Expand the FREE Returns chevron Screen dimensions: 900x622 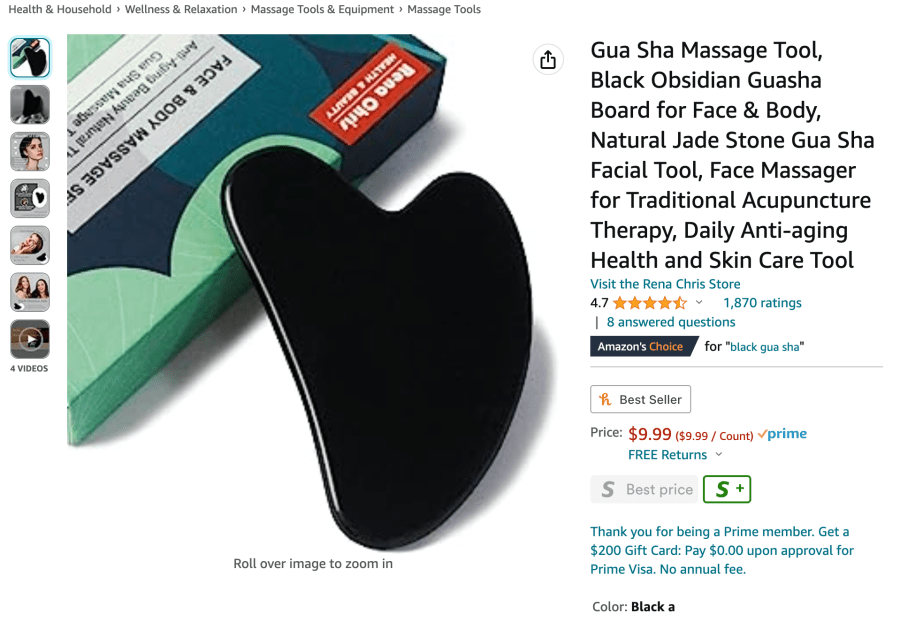[x=719, y=454]
